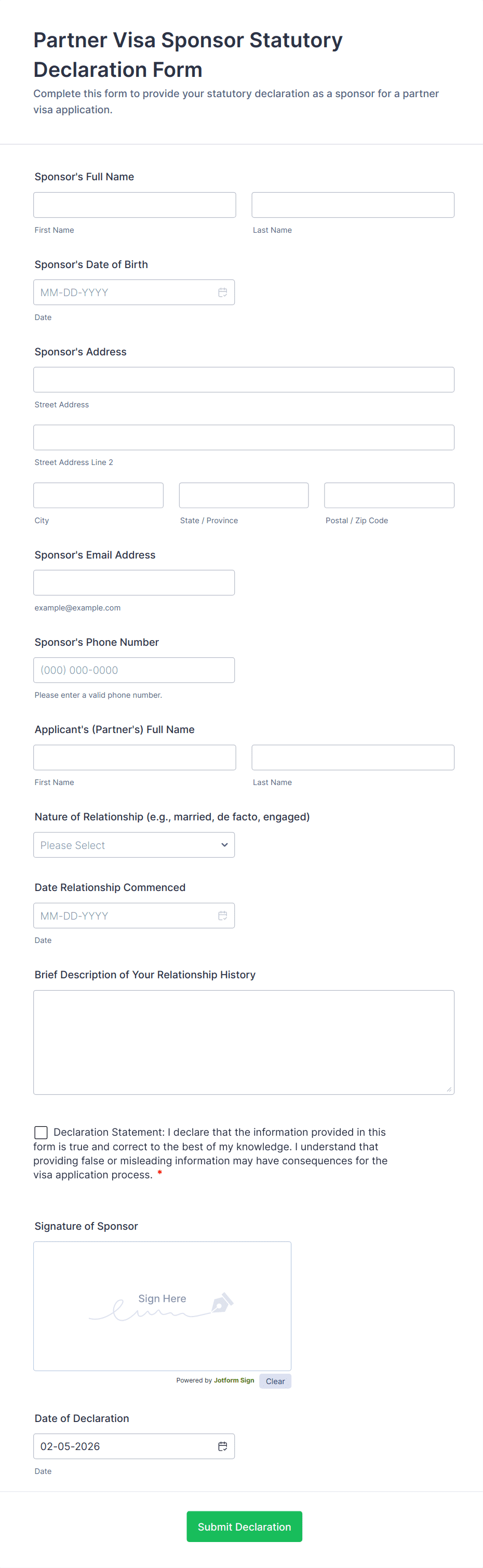The image size is (483, 1568).
Task: Open calendar picker for Date Relationship Commenced
Action: click(x=223, y=915)
